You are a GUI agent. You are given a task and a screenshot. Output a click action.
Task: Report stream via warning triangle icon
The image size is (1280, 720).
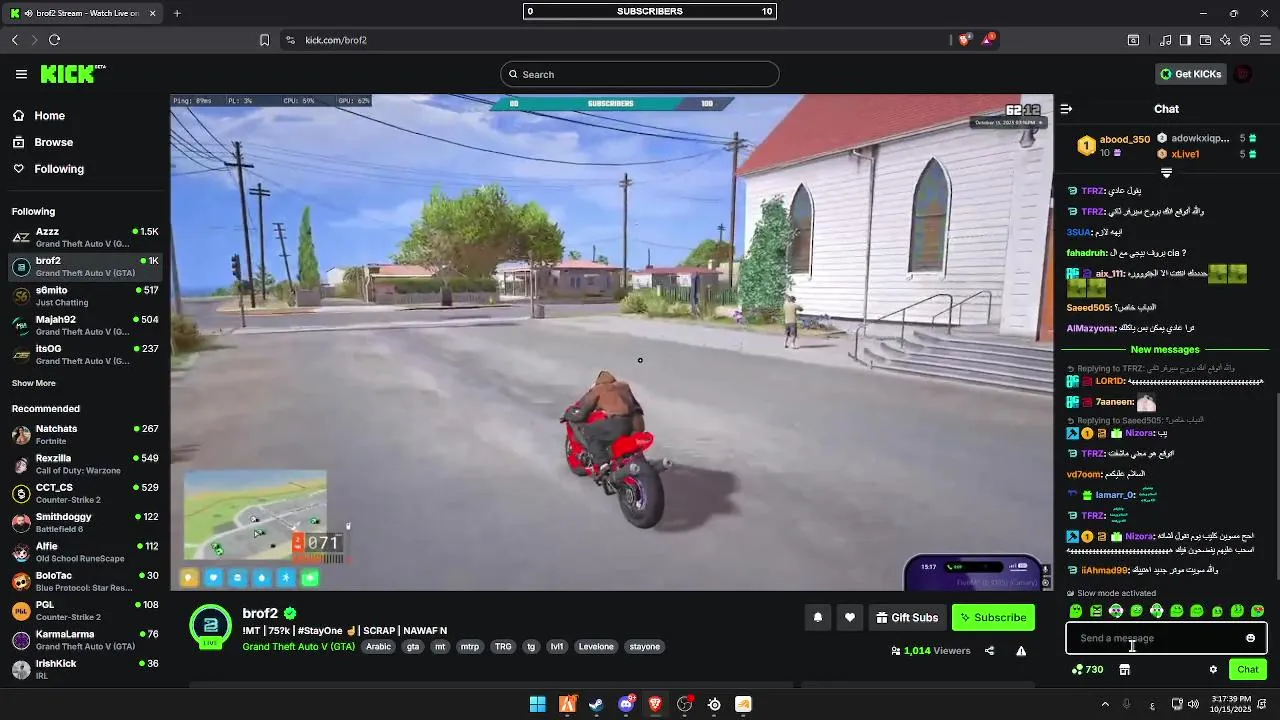(x=1021, y=651)
